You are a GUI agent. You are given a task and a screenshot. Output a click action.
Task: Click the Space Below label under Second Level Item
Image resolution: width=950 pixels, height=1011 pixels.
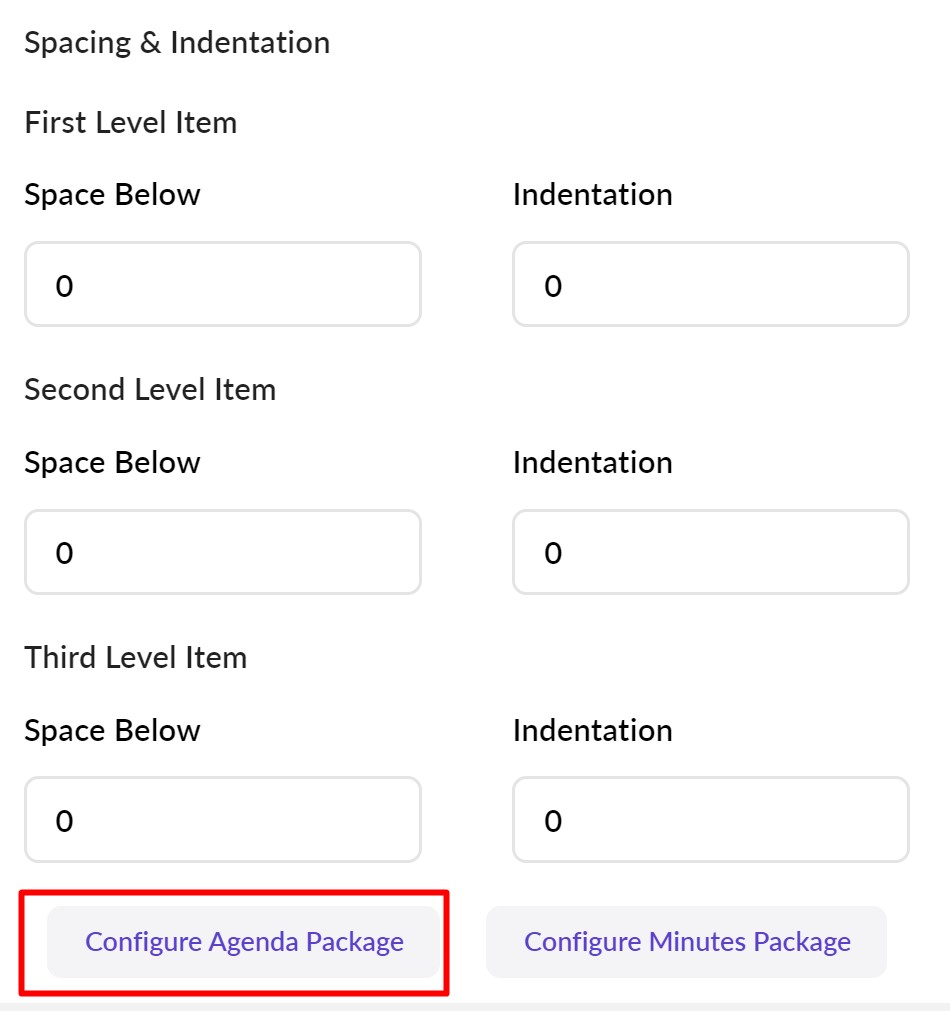coord(113,462)
